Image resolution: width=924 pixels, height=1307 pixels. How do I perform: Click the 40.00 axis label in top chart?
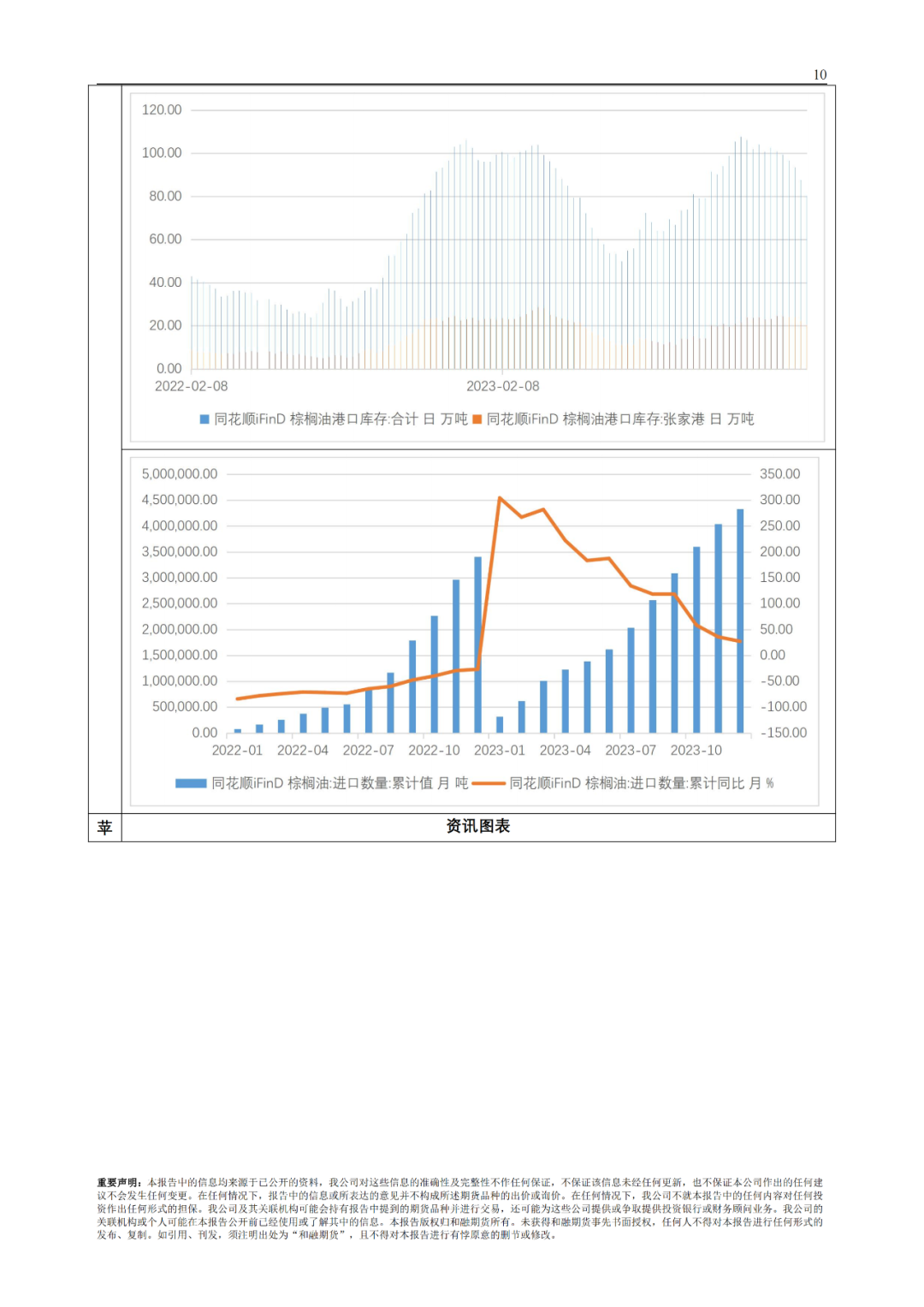[x=165, y=282]
